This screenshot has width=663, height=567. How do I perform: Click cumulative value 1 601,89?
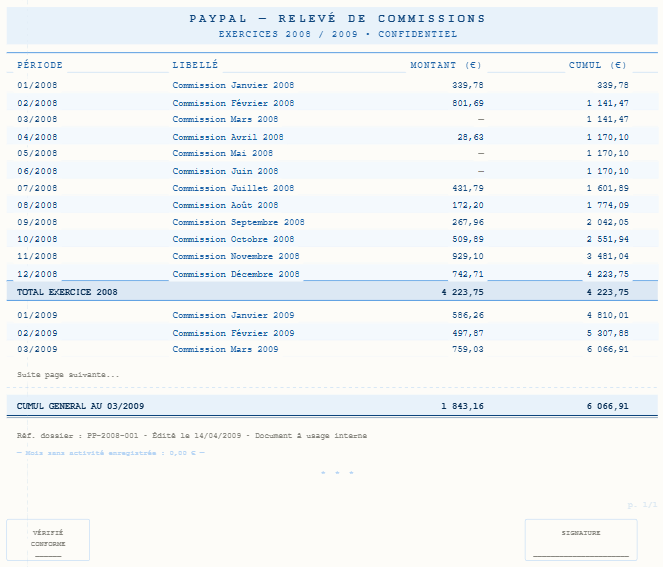point(608,188)
